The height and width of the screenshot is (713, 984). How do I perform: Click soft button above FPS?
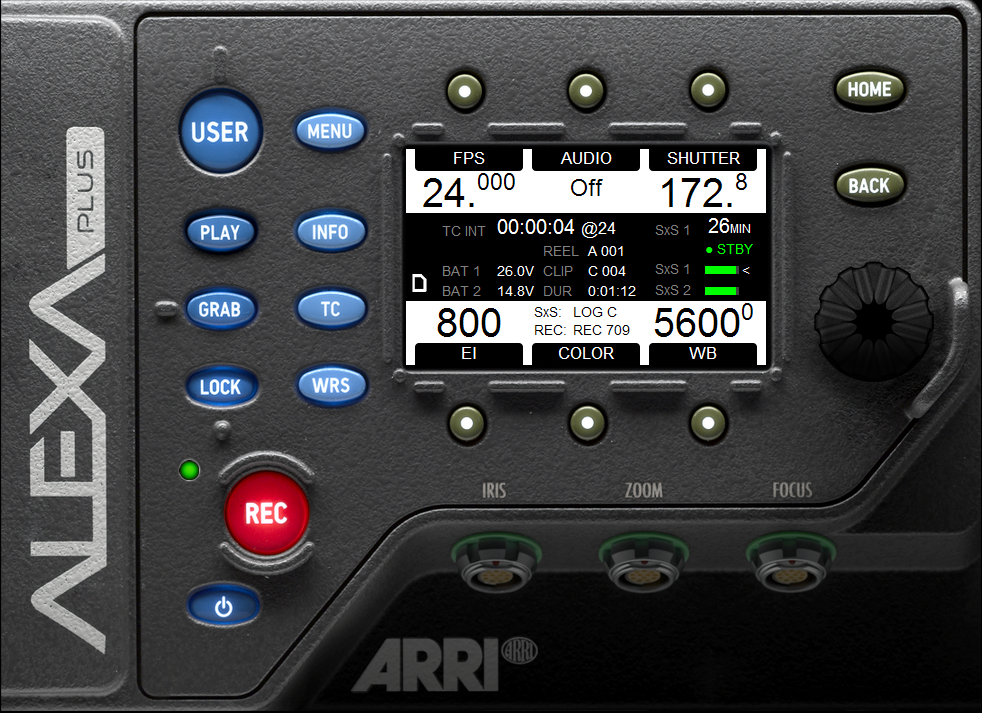tap(465, 91)
